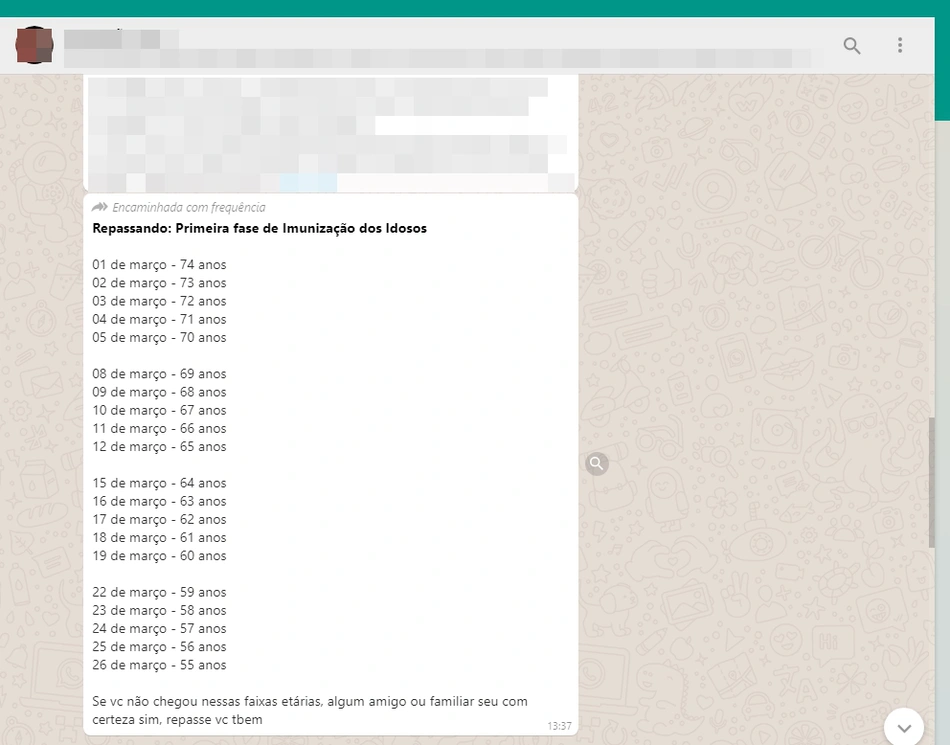
Task: Jump to latest messages with down chevron
Action: [904, 727]
